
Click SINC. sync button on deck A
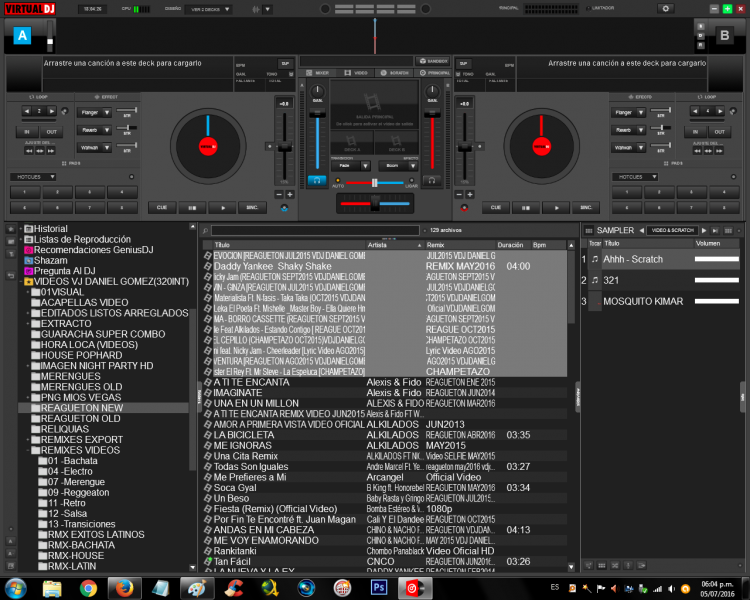click(252, 208)
